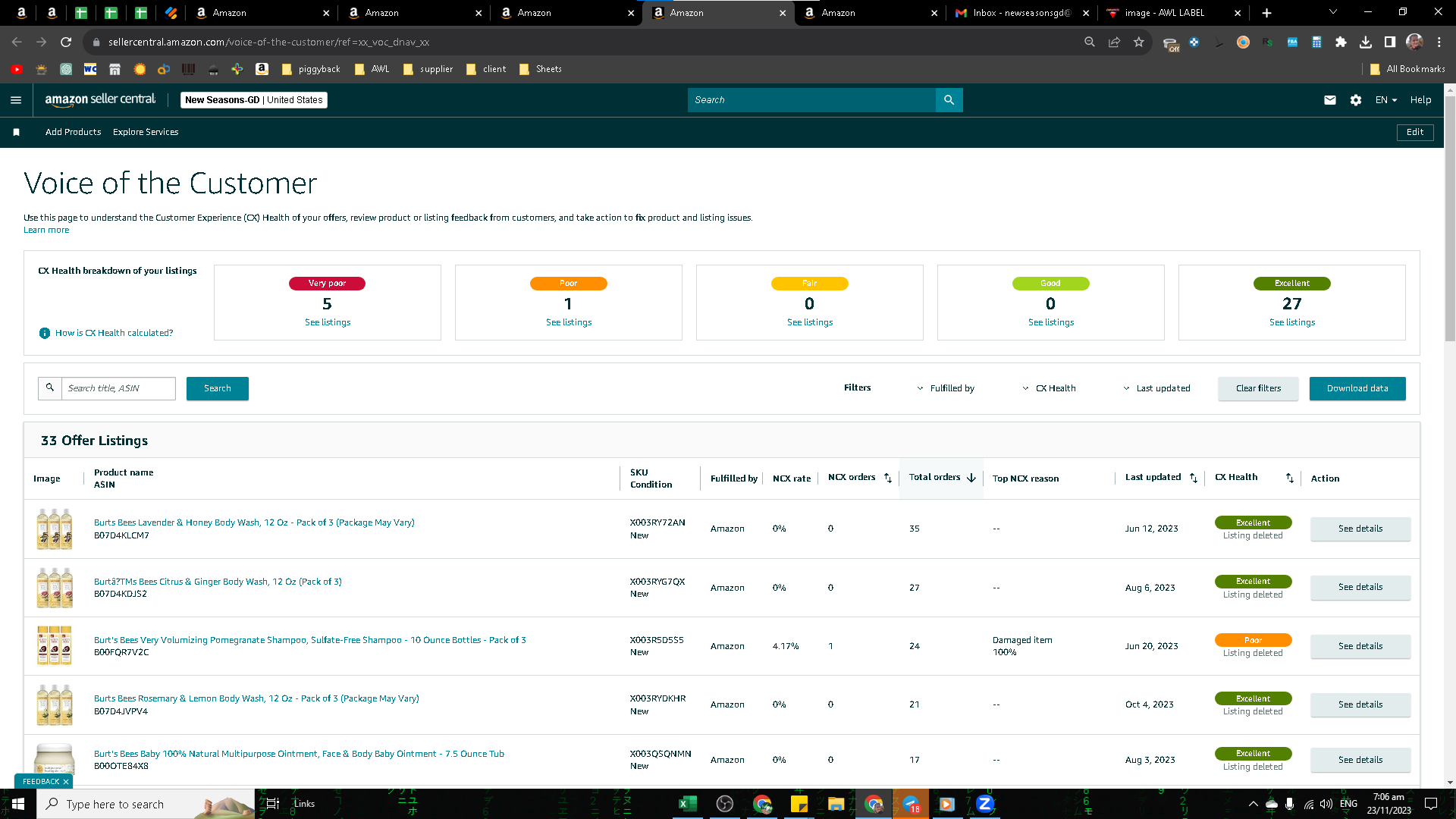Open the piggyback bookmarks folder
The height and width of the screenshot is (819, 1456).
click(x=311, y=69)
